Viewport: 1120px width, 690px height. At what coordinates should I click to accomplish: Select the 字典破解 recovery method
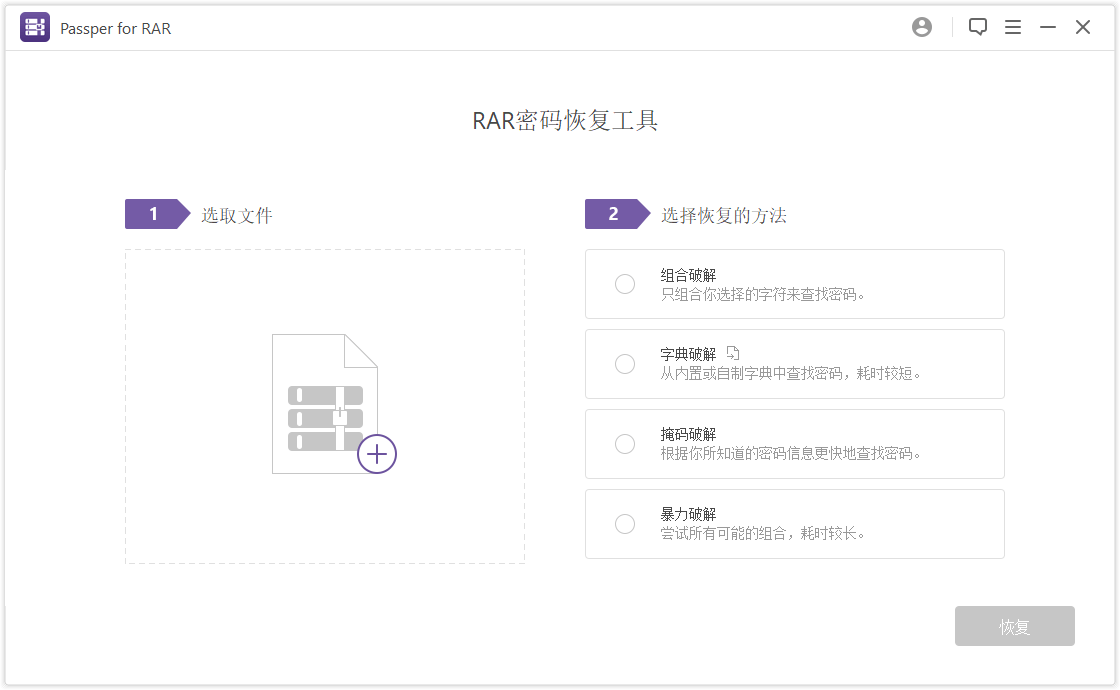(x=625, y=364)
